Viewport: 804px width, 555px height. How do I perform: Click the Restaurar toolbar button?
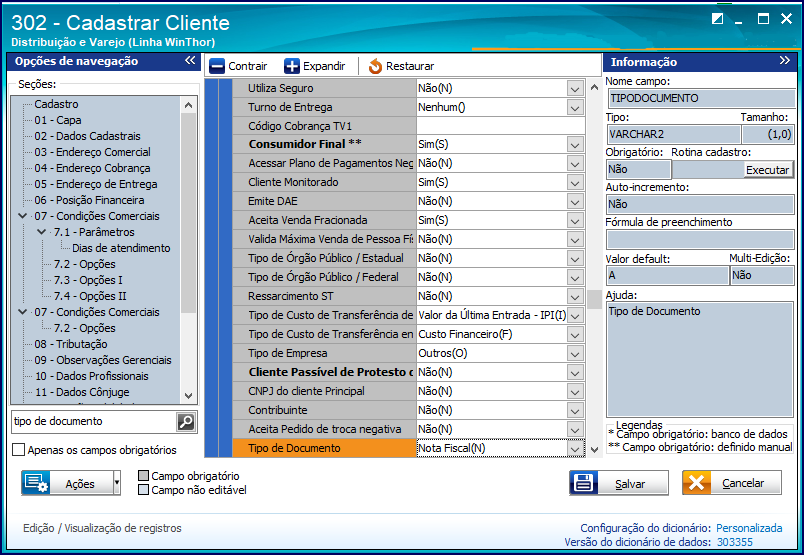(x=401, y=66)
